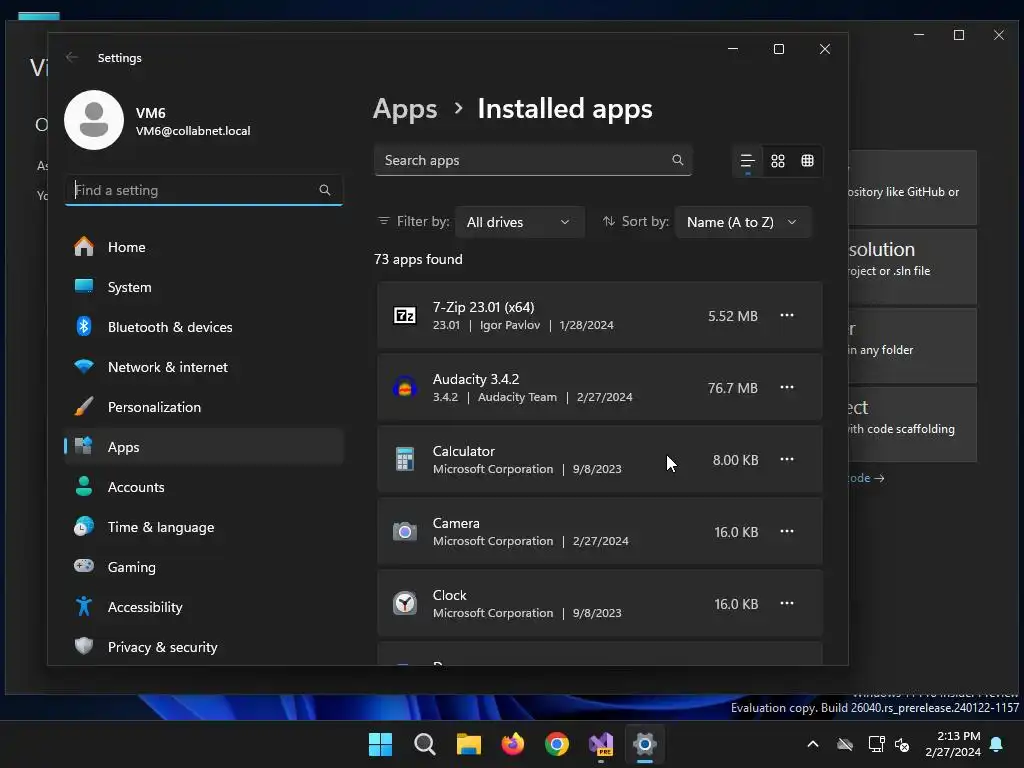Go to Bluetooth & devices settings
1024x768 pixels.
(204, 327)
